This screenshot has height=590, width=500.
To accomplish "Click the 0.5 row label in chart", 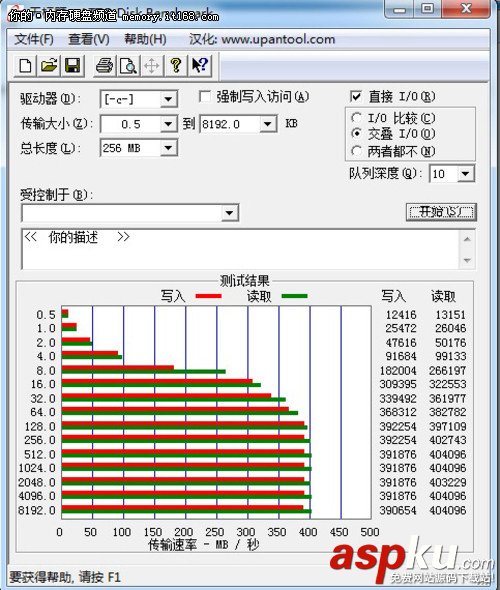I will click(46, 315).
